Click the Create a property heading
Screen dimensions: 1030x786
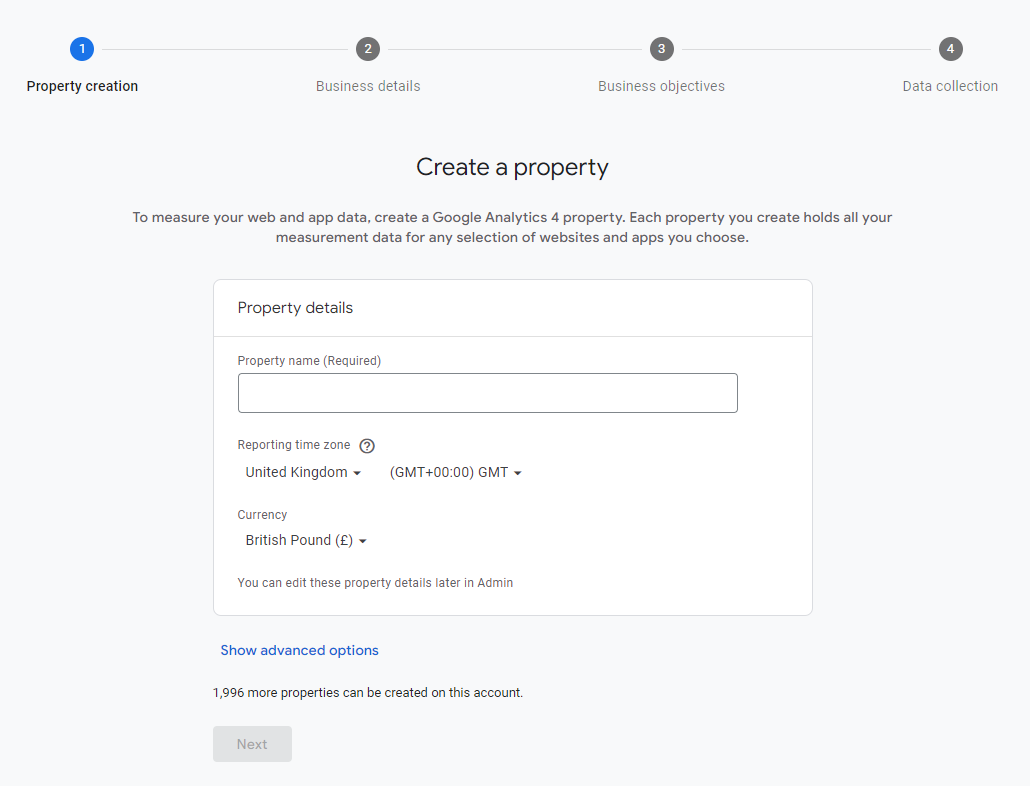coord(512,167)
